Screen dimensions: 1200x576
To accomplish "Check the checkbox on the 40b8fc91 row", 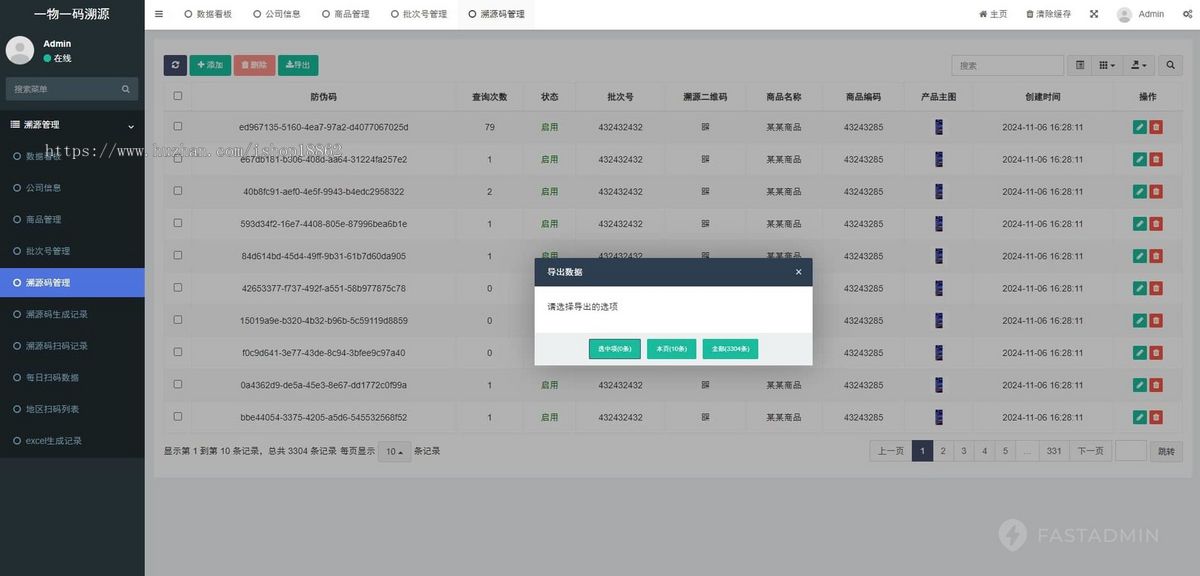I will coord(177,191).
